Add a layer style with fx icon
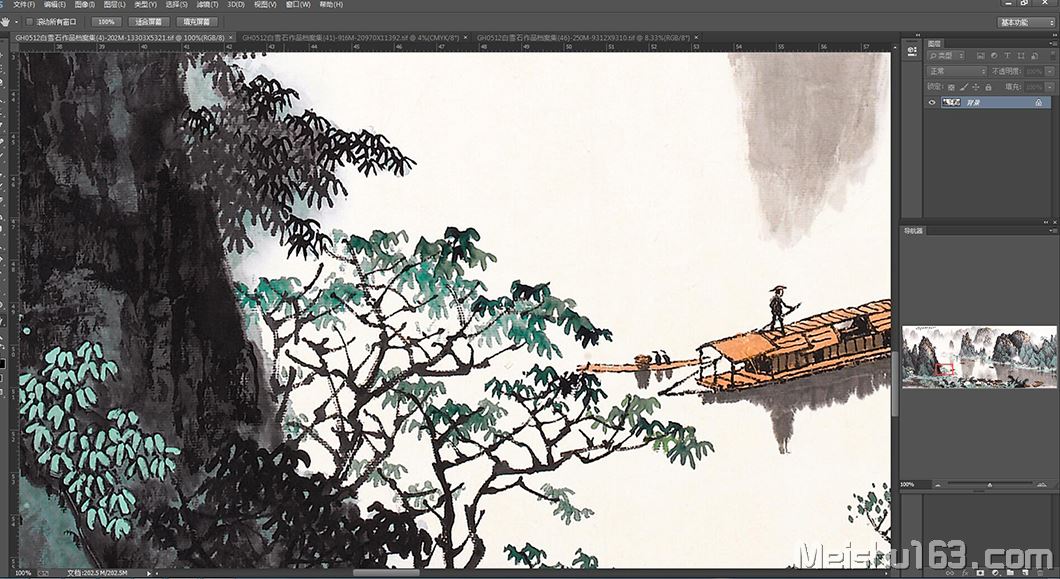 click(x=967, y=574)
